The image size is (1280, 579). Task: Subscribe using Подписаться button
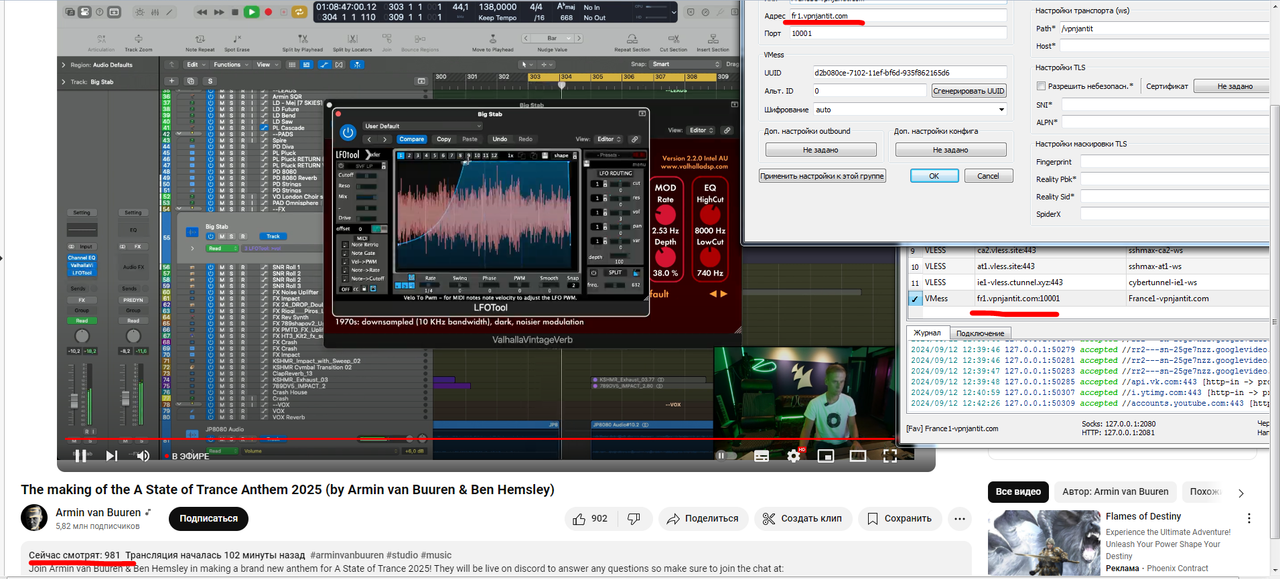[209, 519]
